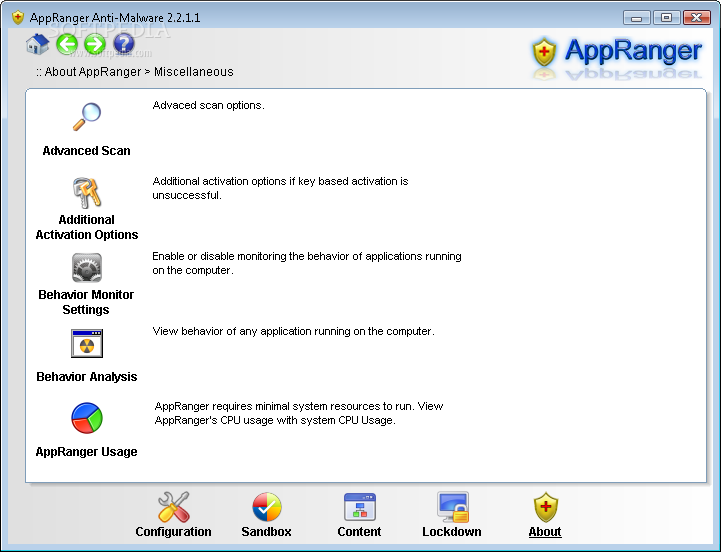Switch to the Lockdown tab label
The height and width of the screenshot is (552, 721).
point(452,532)
